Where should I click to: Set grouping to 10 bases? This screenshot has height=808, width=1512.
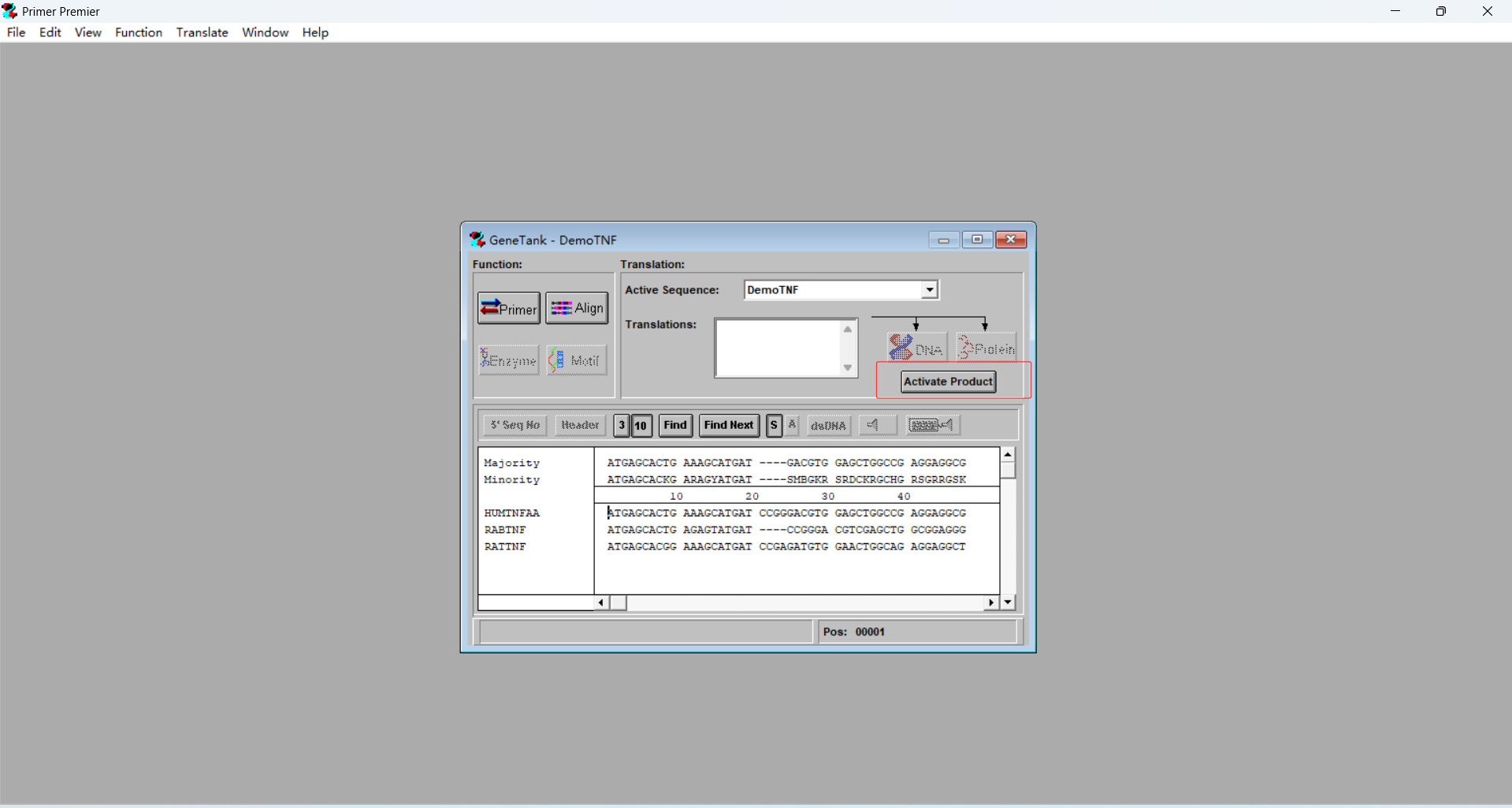point(641,426)
